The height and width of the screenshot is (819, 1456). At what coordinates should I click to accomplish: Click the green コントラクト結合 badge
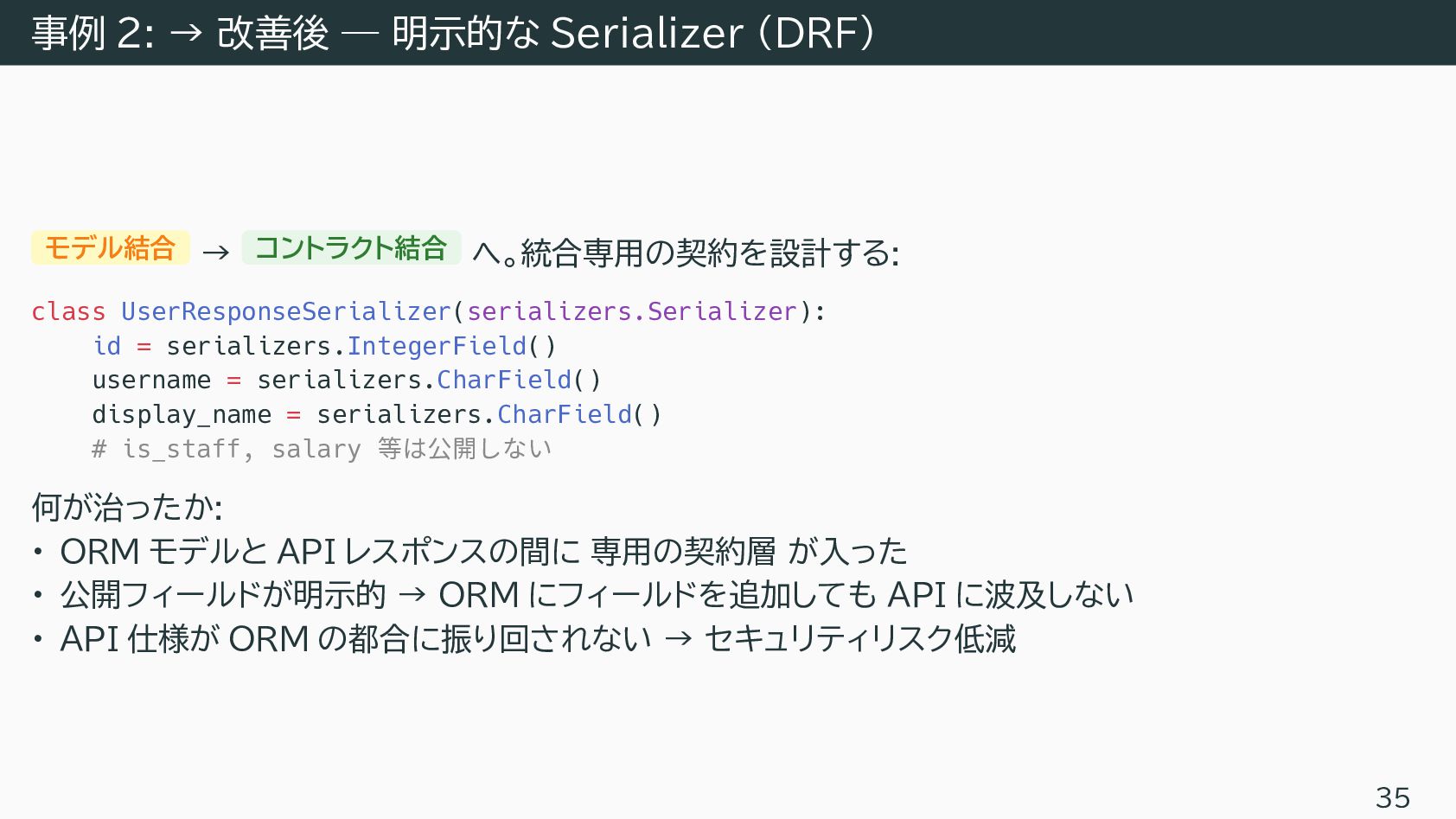[351, 248]
